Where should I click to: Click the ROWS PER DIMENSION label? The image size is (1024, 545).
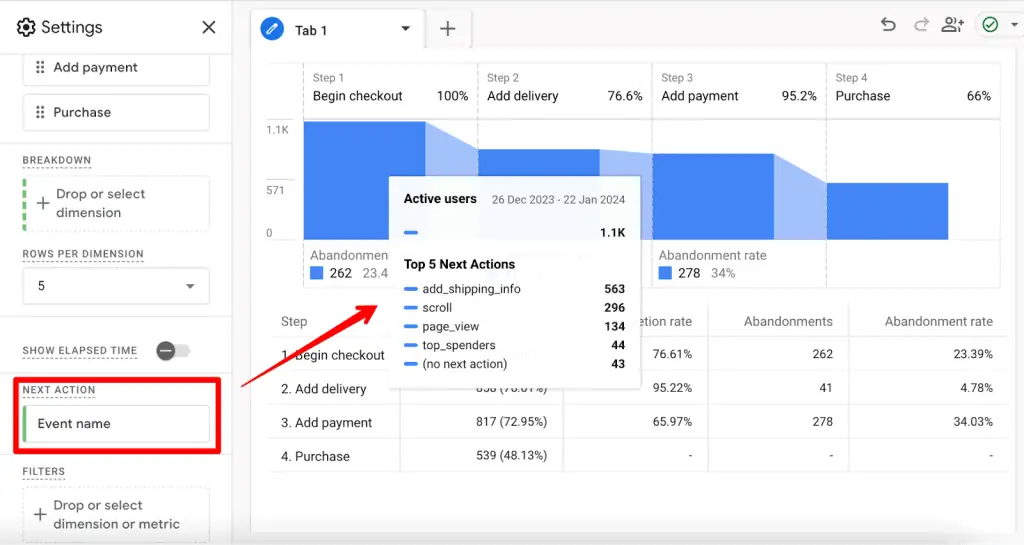pyautogui.click(x=83, y=255)
